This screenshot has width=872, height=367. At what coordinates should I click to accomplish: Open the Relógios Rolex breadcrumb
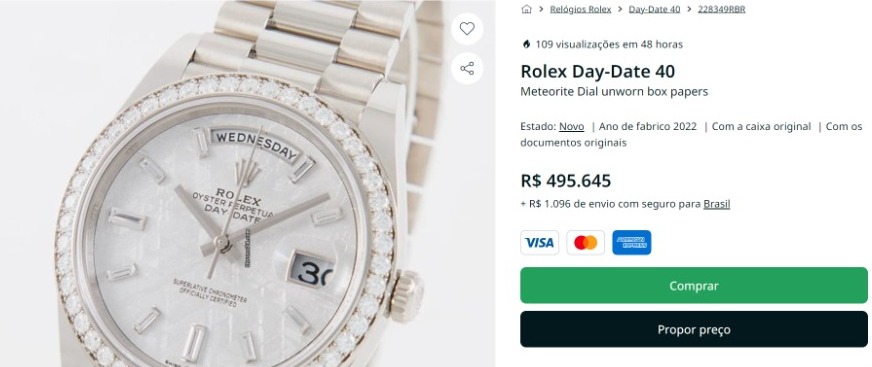tap(580, 9)
